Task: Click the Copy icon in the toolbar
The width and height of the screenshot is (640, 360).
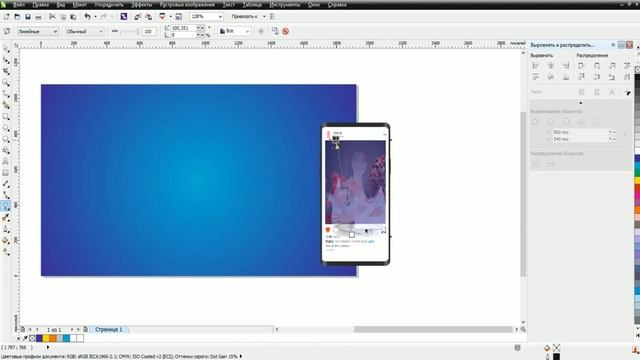Action: (x=63, y=17)
